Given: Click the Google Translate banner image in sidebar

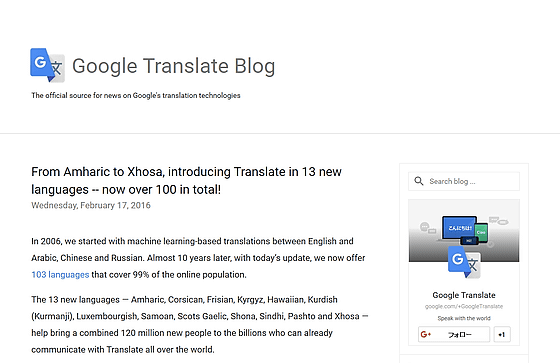Looking at the screenshot, I should (464, 231).
